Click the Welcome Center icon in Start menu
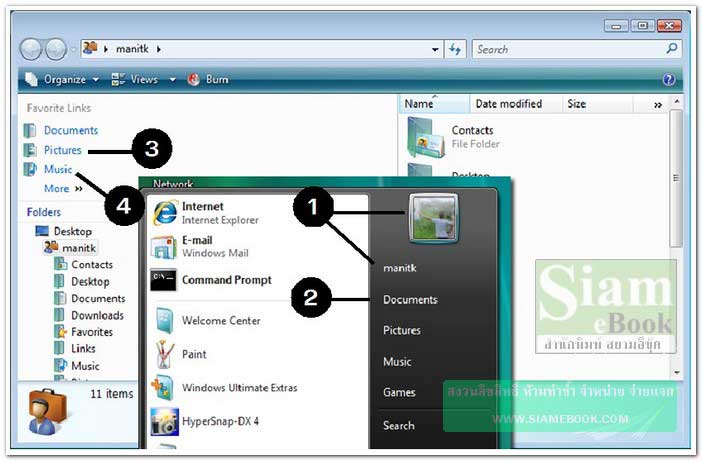This screenshot has width=702, height=461. click(165, 320)
